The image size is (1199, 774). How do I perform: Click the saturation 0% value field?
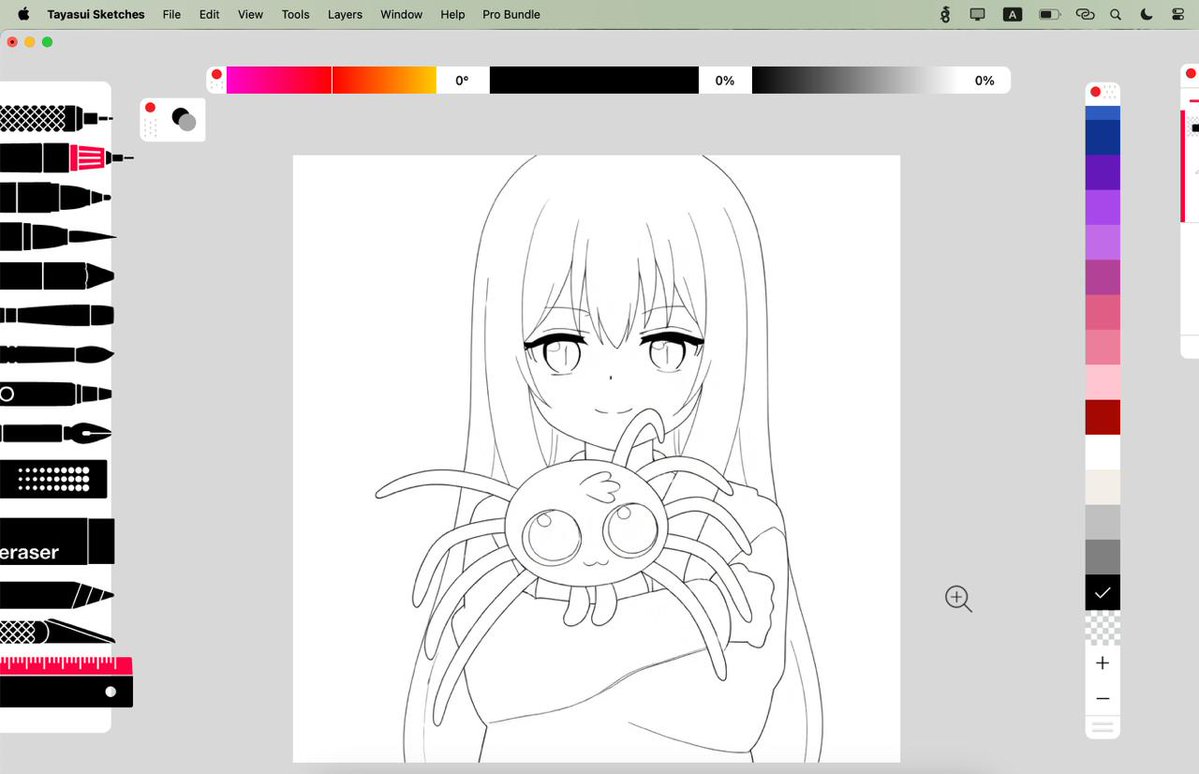(x=724, y=80)
